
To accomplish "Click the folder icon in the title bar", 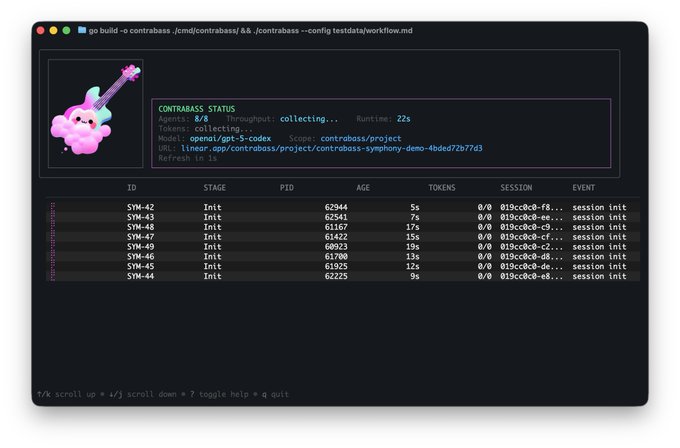I will pyautogui.click(x=82, y=31).
